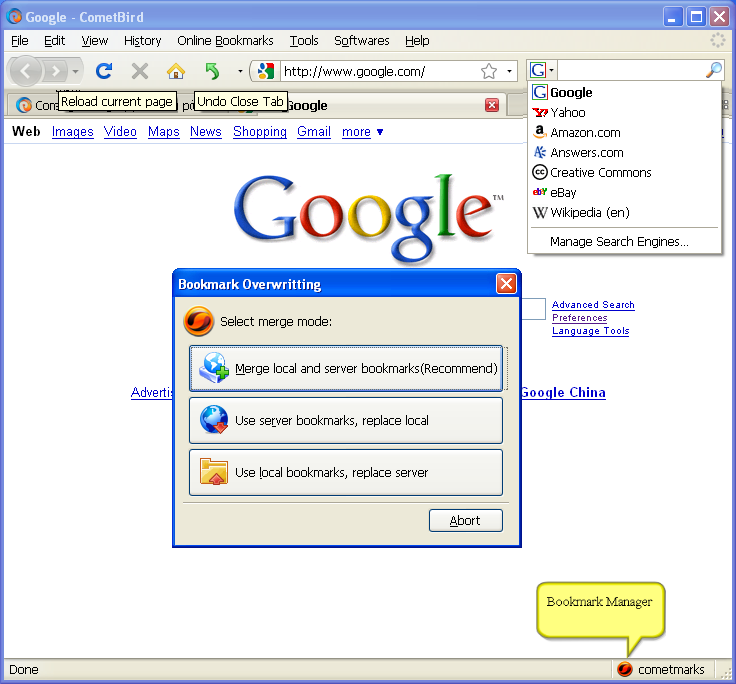Stop loading with the X toolbar icon
The width and height of the screenshot is (736, 684).
coord(140,71)
